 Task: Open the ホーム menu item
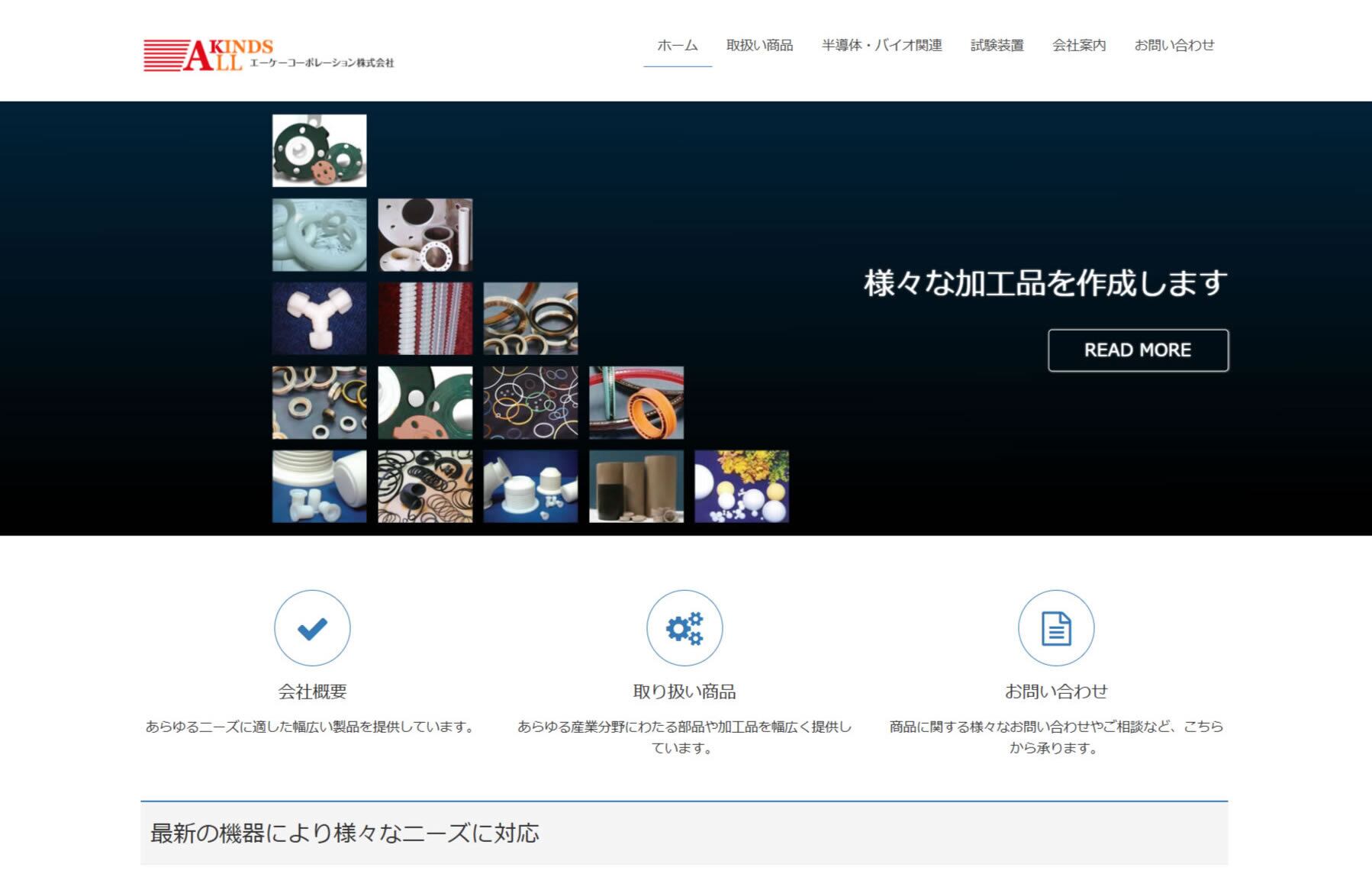pyautogui.click(x=677, y=46)
